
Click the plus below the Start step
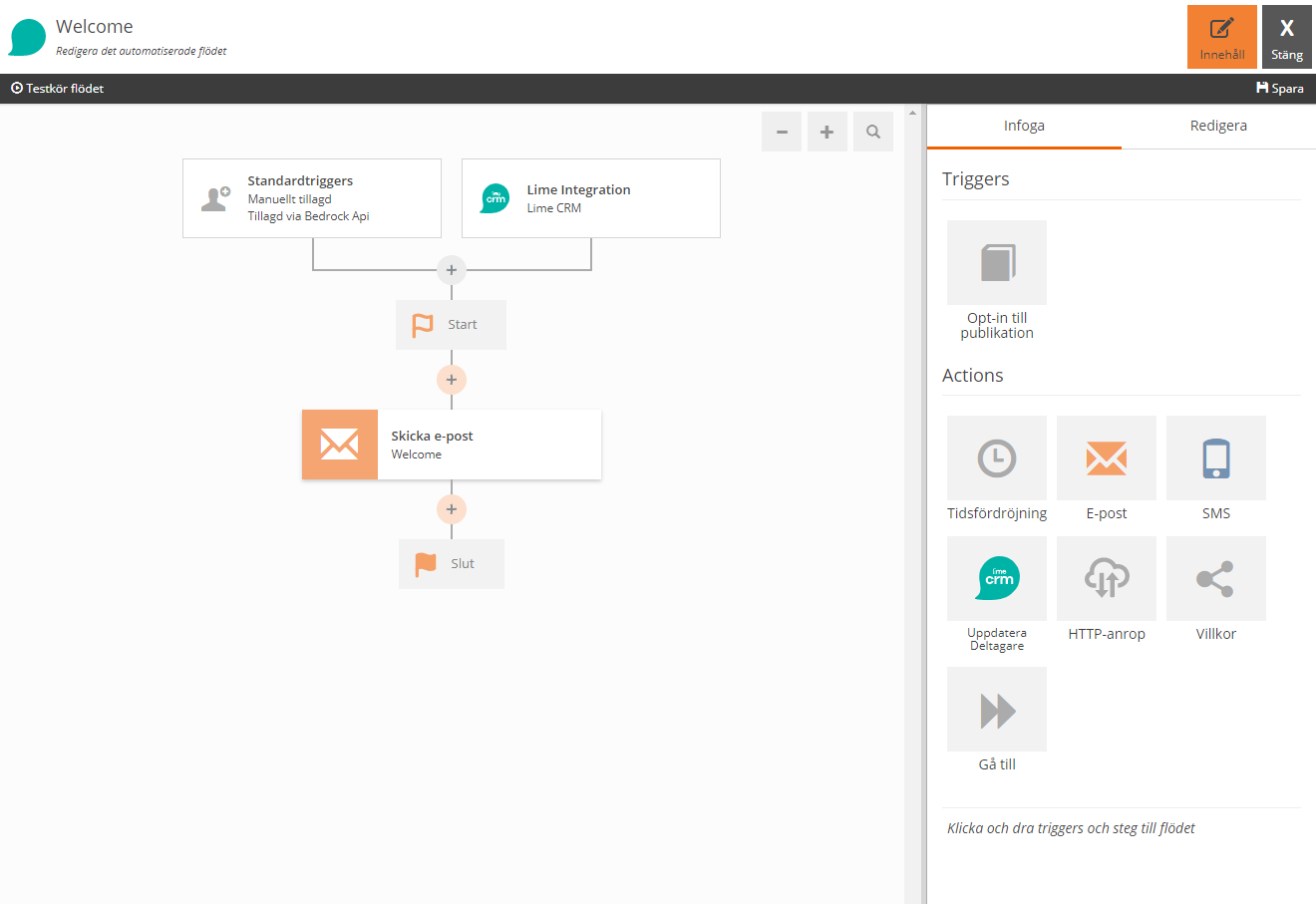pos(451,380)
